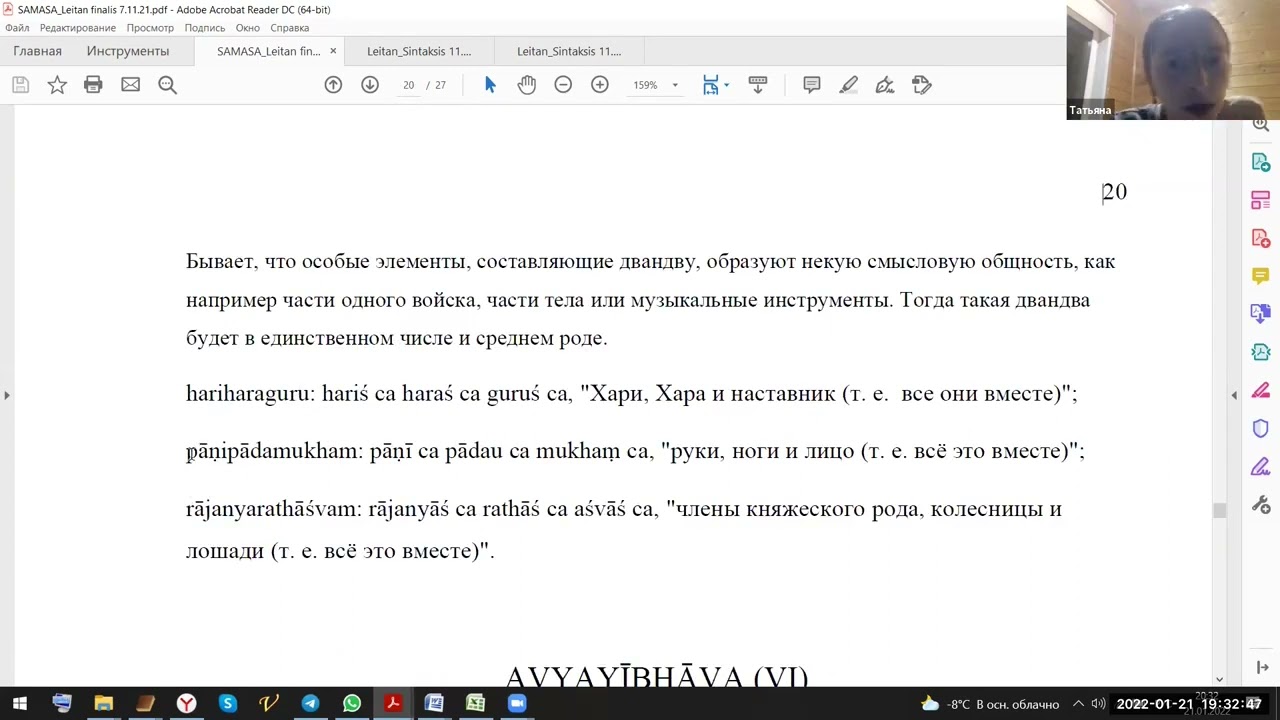
Task: Enable scrolling mode icon
Action: pos(758,85)
